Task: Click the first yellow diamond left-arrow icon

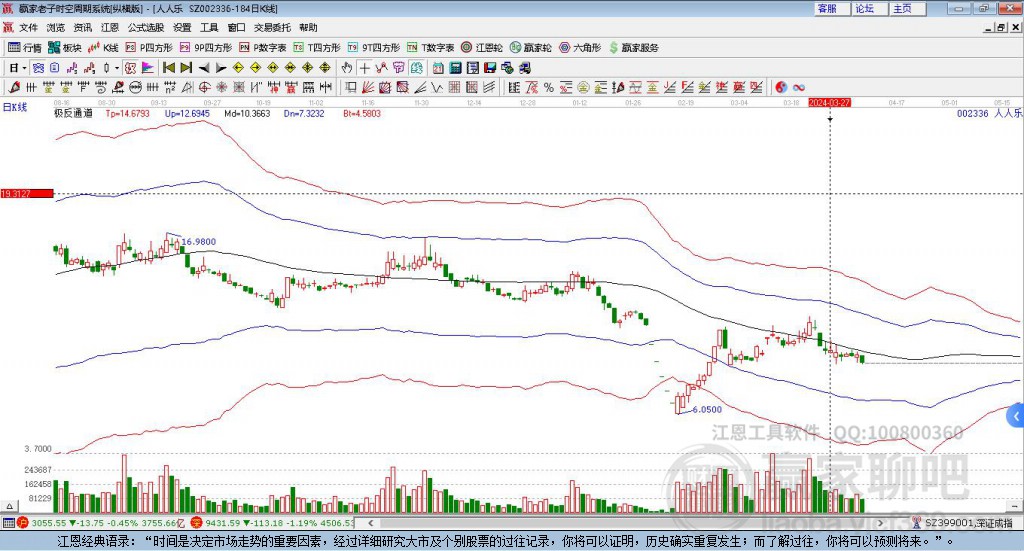Action: (238, 68)
